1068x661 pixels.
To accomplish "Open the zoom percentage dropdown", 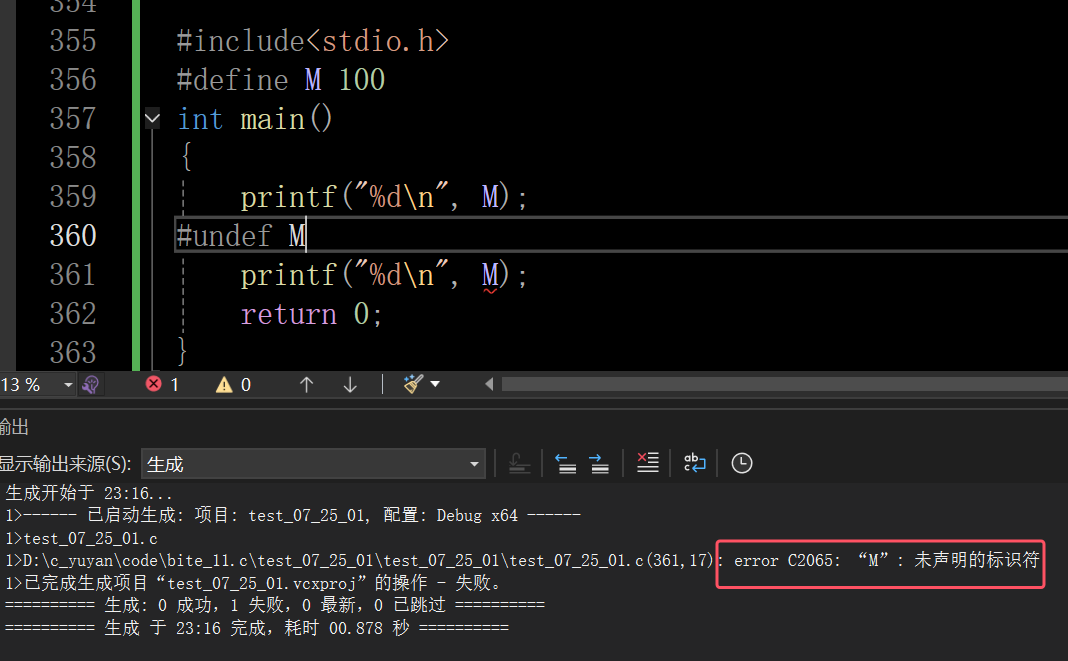I will click(68, 385).
